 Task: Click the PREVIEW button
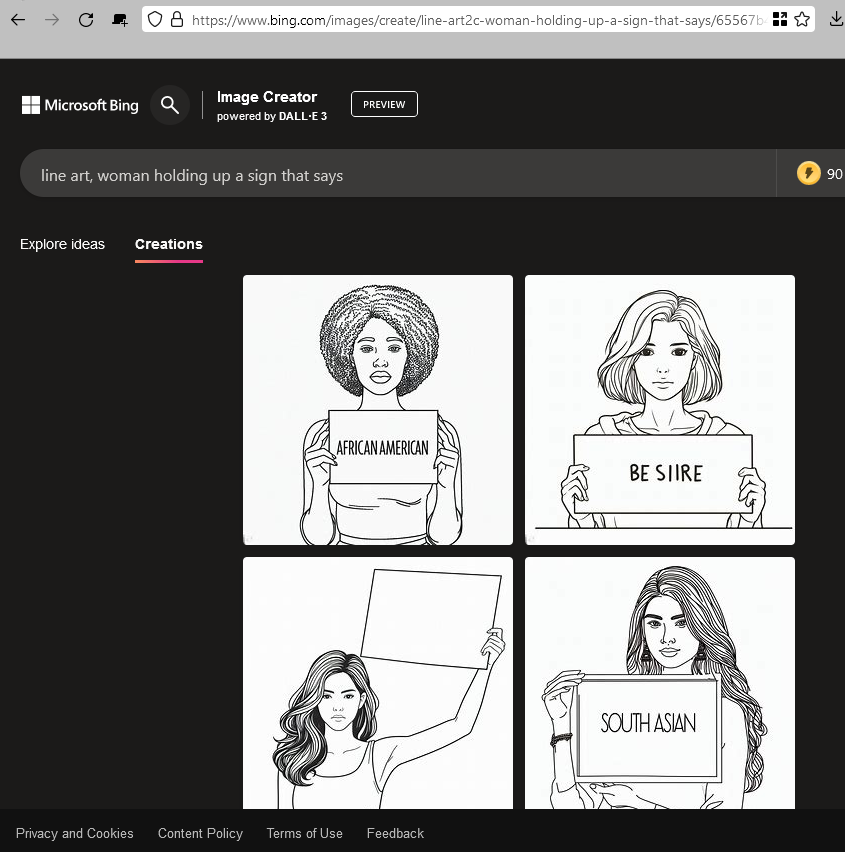384,104
